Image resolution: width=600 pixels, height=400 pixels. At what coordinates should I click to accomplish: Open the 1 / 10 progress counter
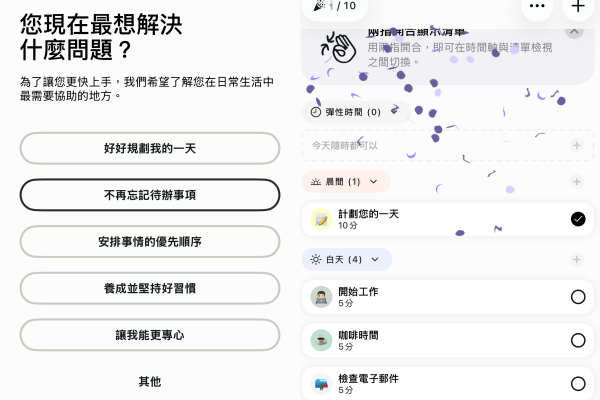pyautogui.click(x=336, y=6)
